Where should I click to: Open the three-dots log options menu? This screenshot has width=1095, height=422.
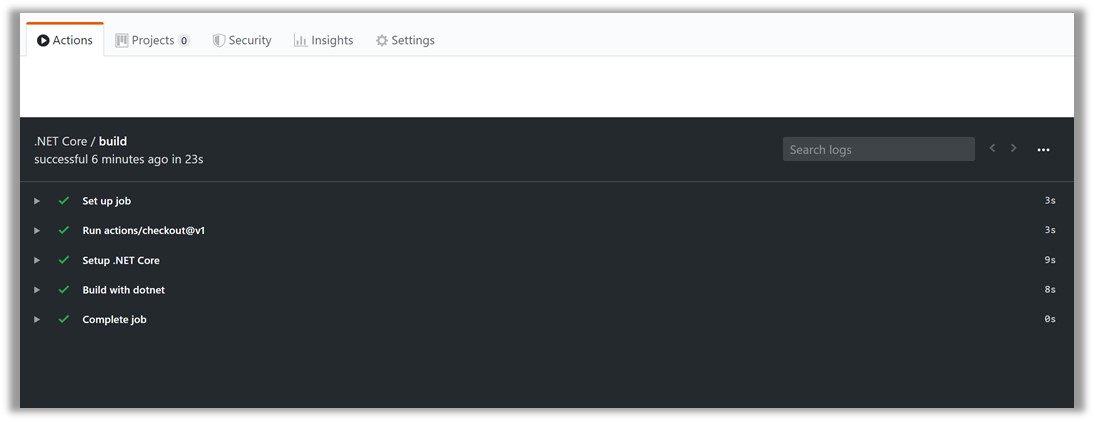(1043, 150)
